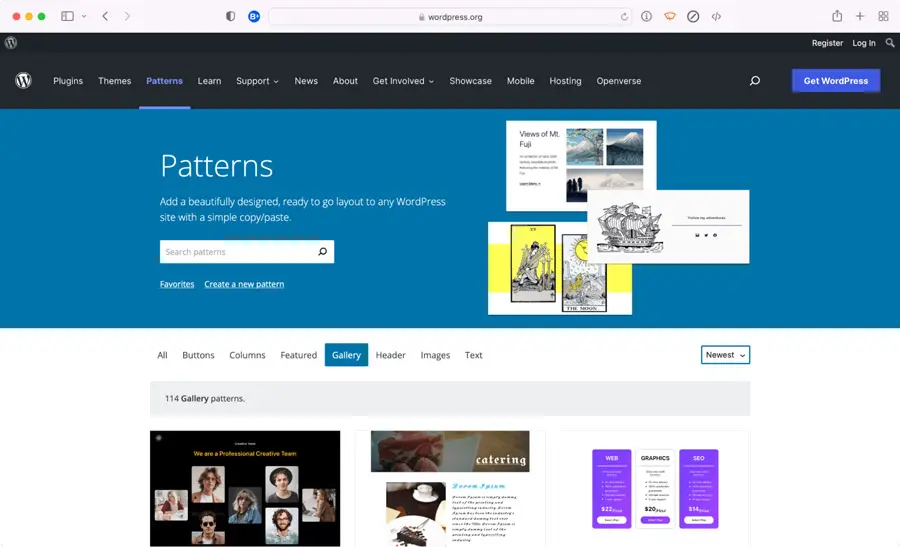
Task: Follow the Favorites link
Action: pyautogui.click(x=177, y=284)
